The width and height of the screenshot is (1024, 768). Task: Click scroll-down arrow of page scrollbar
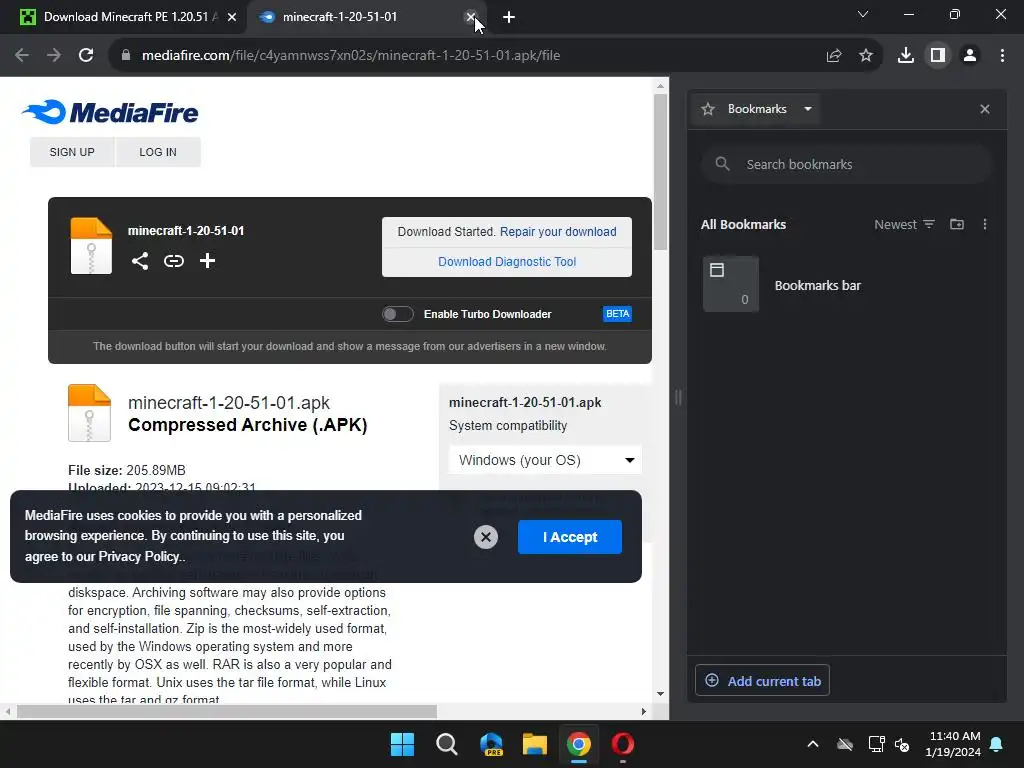click(x=660, y=694)
